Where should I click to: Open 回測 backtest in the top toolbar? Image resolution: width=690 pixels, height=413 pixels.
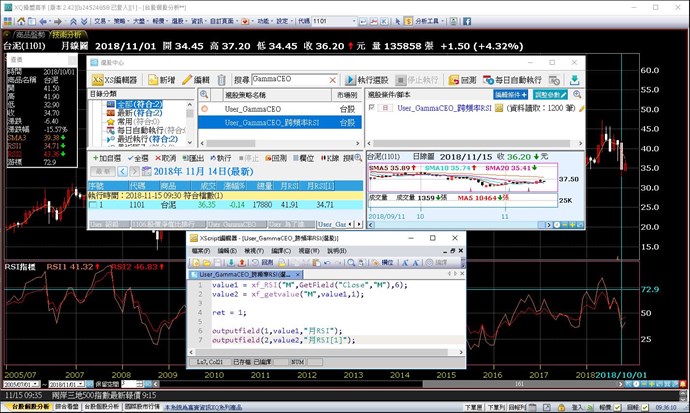coord(463,79)
